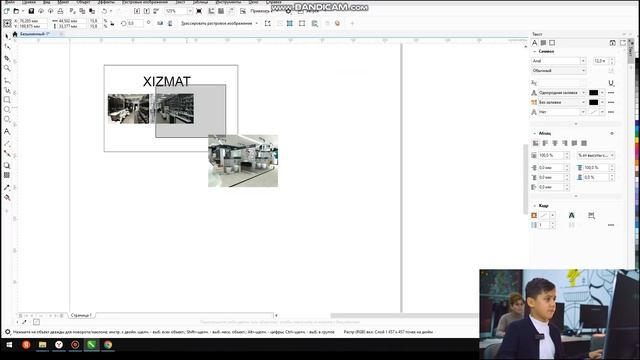Toggle underline in the Text docker
This screenshot has height=360, width=640.
[611, 83]
